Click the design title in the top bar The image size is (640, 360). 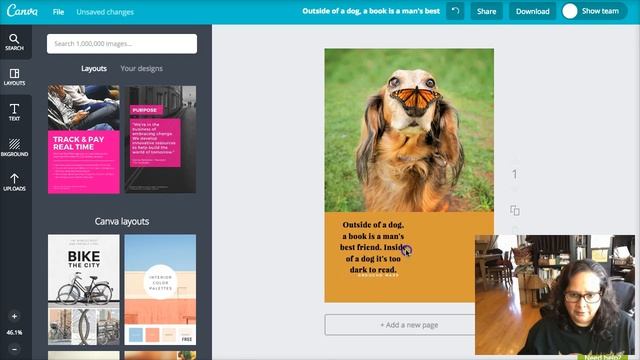click(x=371, y=11)
